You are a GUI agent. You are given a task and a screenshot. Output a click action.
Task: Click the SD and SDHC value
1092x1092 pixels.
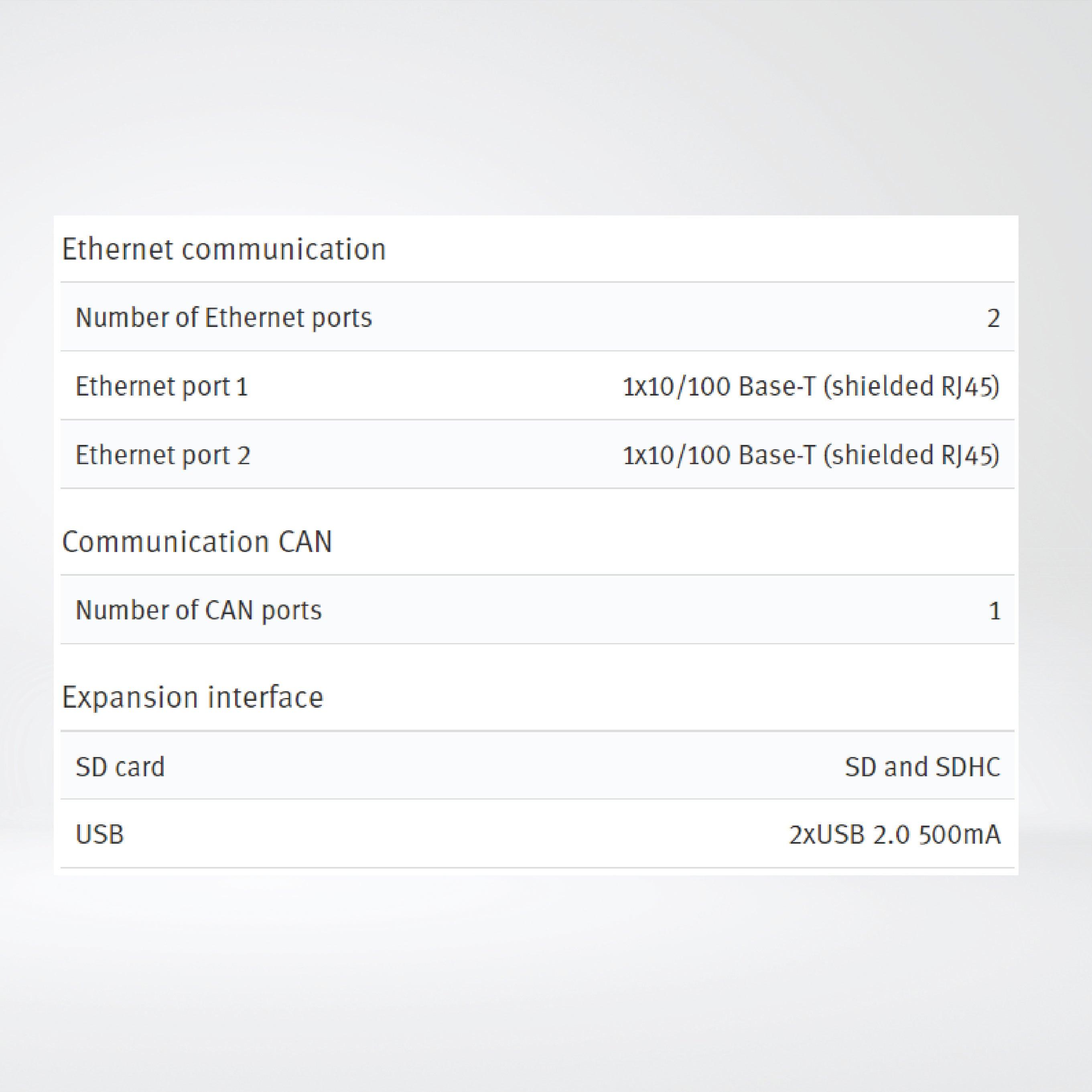tap(922, 767)
